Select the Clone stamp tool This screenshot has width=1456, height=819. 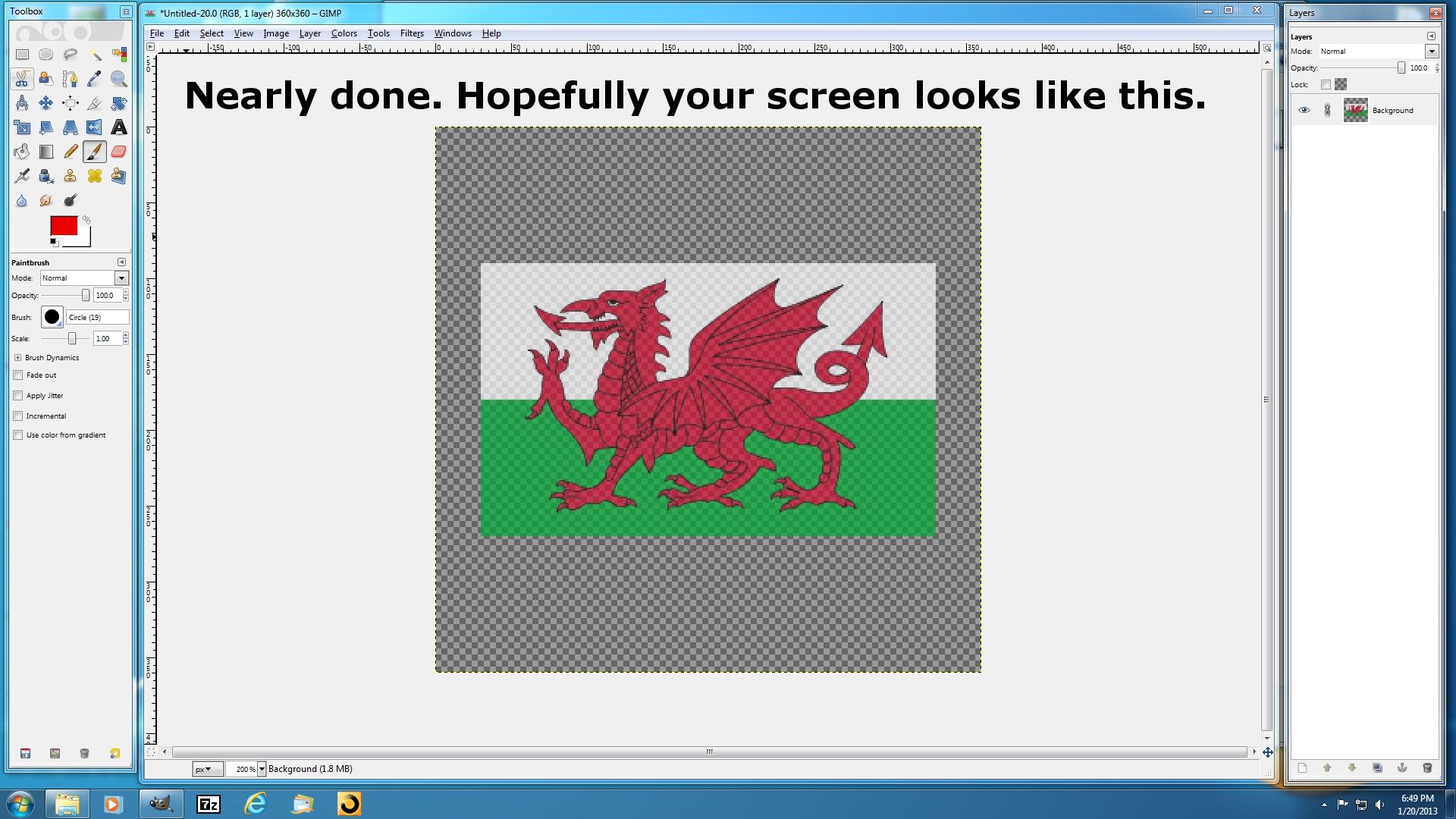click(71, 176)
